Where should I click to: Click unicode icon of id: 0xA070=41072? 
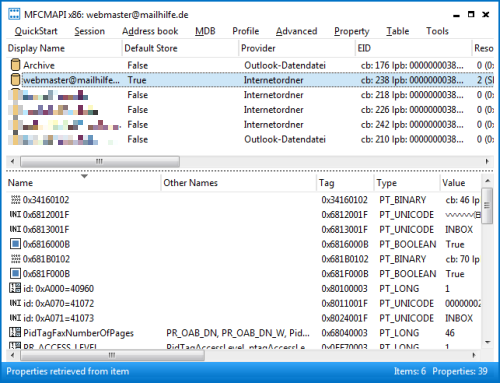pos(15,303)
